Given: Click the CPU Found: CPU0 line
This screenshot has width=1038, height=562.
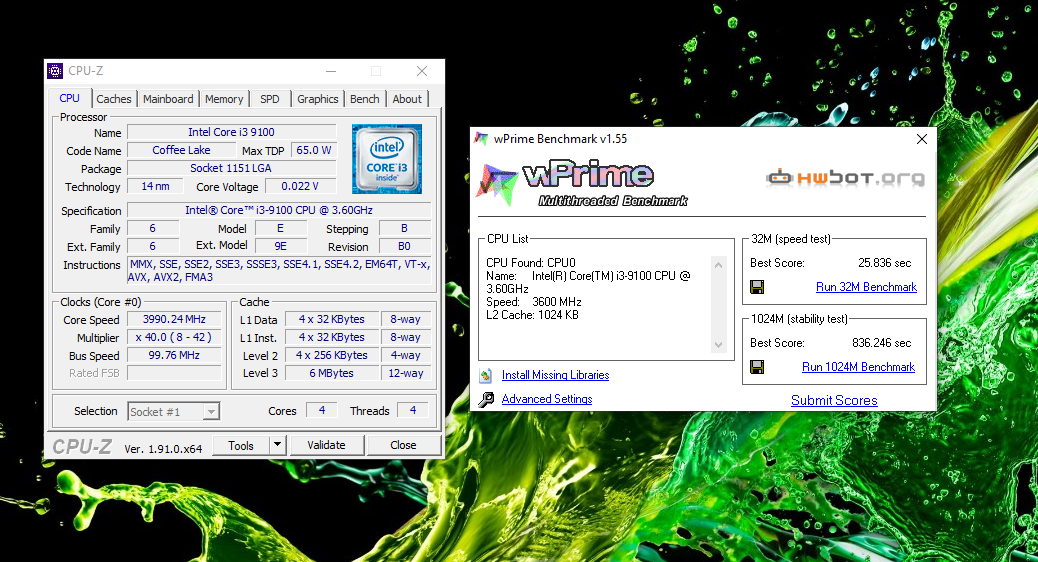Looking at the screenshot, I should tap(531, 263).
